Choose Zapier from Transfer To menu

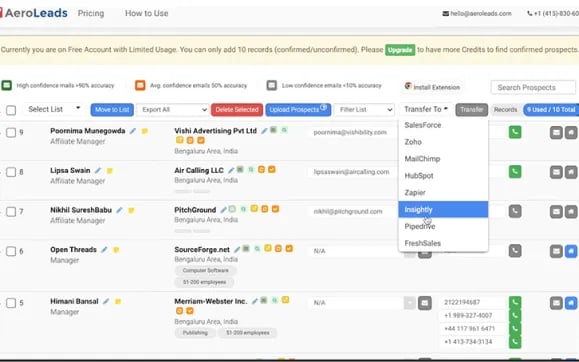click(443, 192)
